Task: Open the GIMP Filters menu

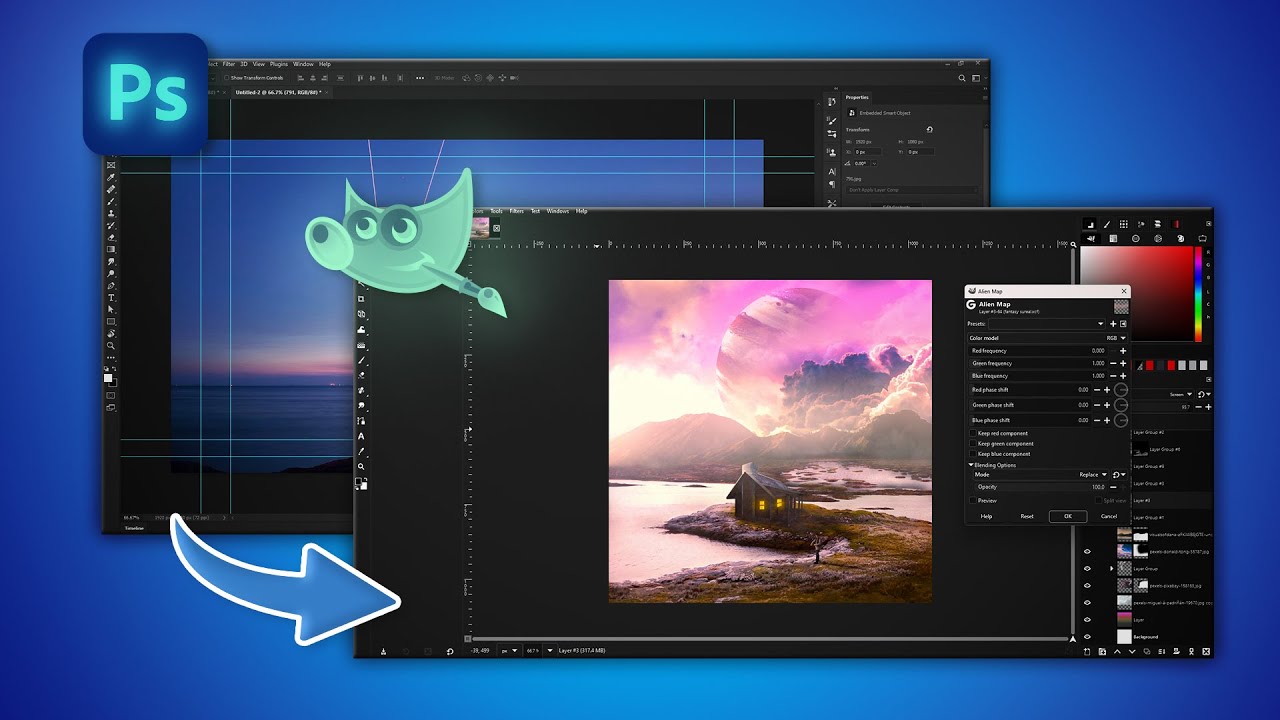Action: (x=517, y=211)
